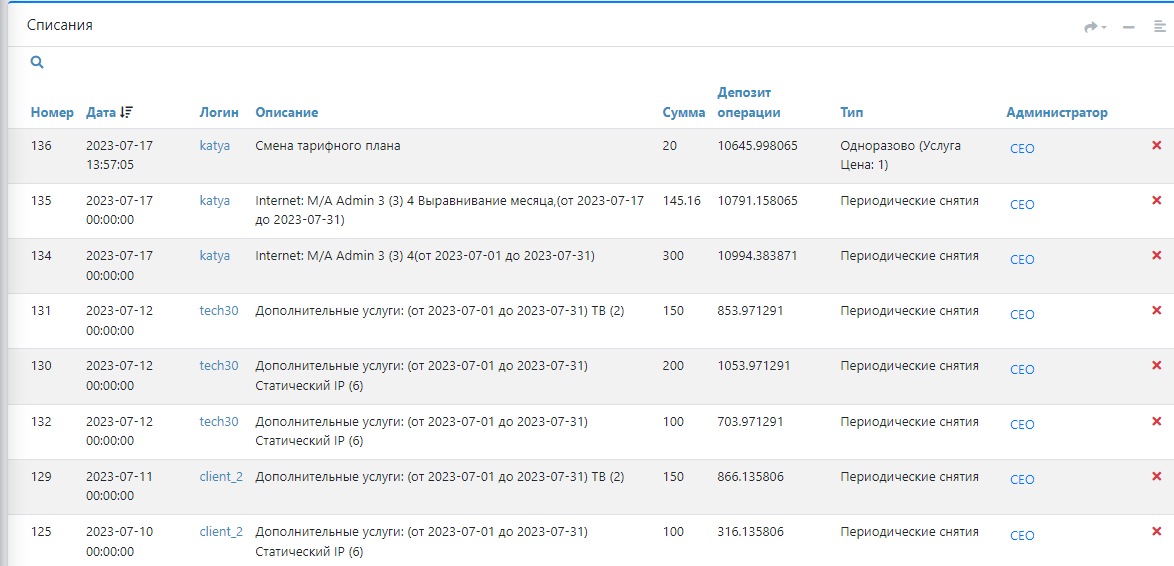This screenshot has height=566, width=1174.
Task: Delete record 132 with red X
Action: (x=1157, y=421)
